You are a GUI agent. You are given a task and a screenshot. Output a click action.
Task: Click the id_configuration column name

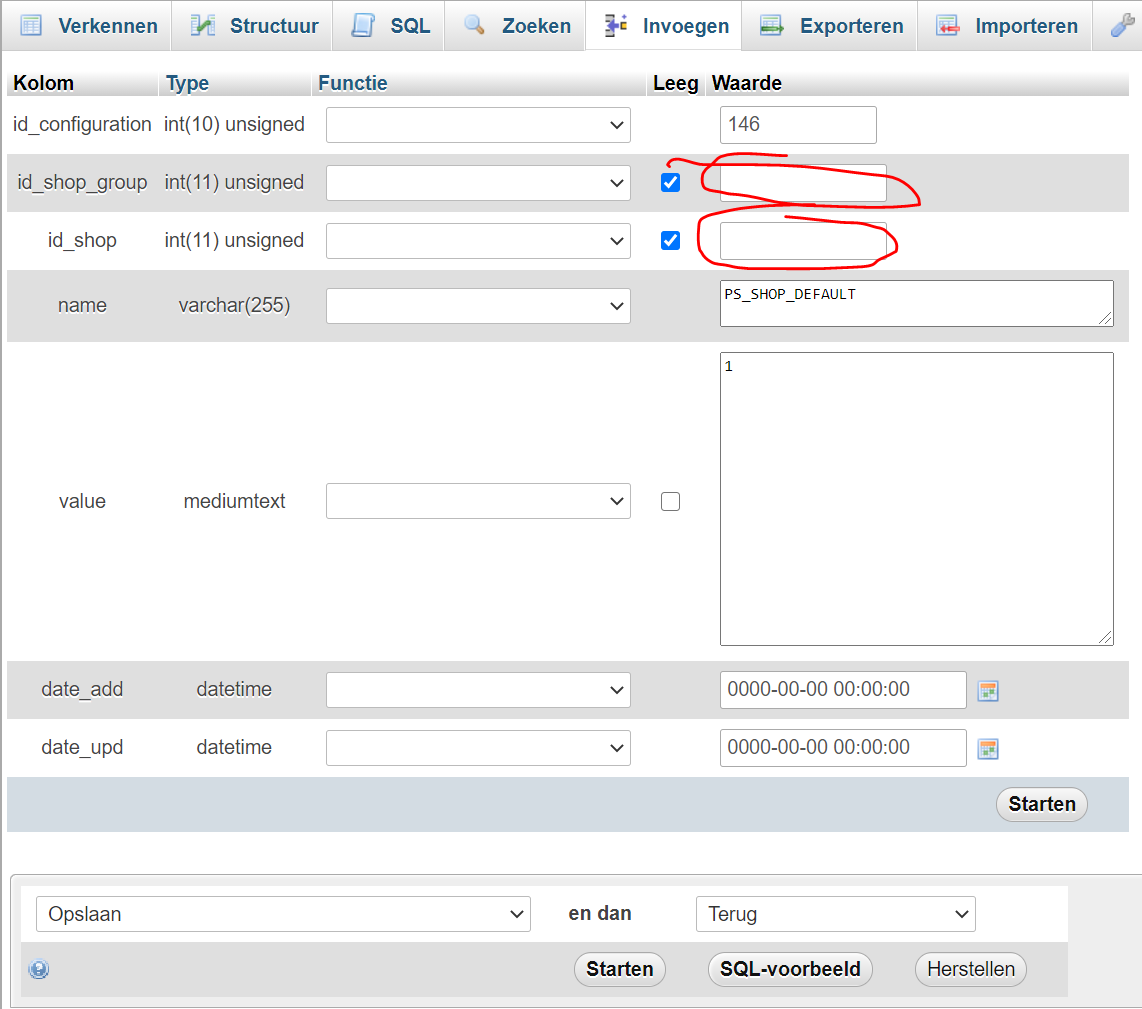pos(82,125)
